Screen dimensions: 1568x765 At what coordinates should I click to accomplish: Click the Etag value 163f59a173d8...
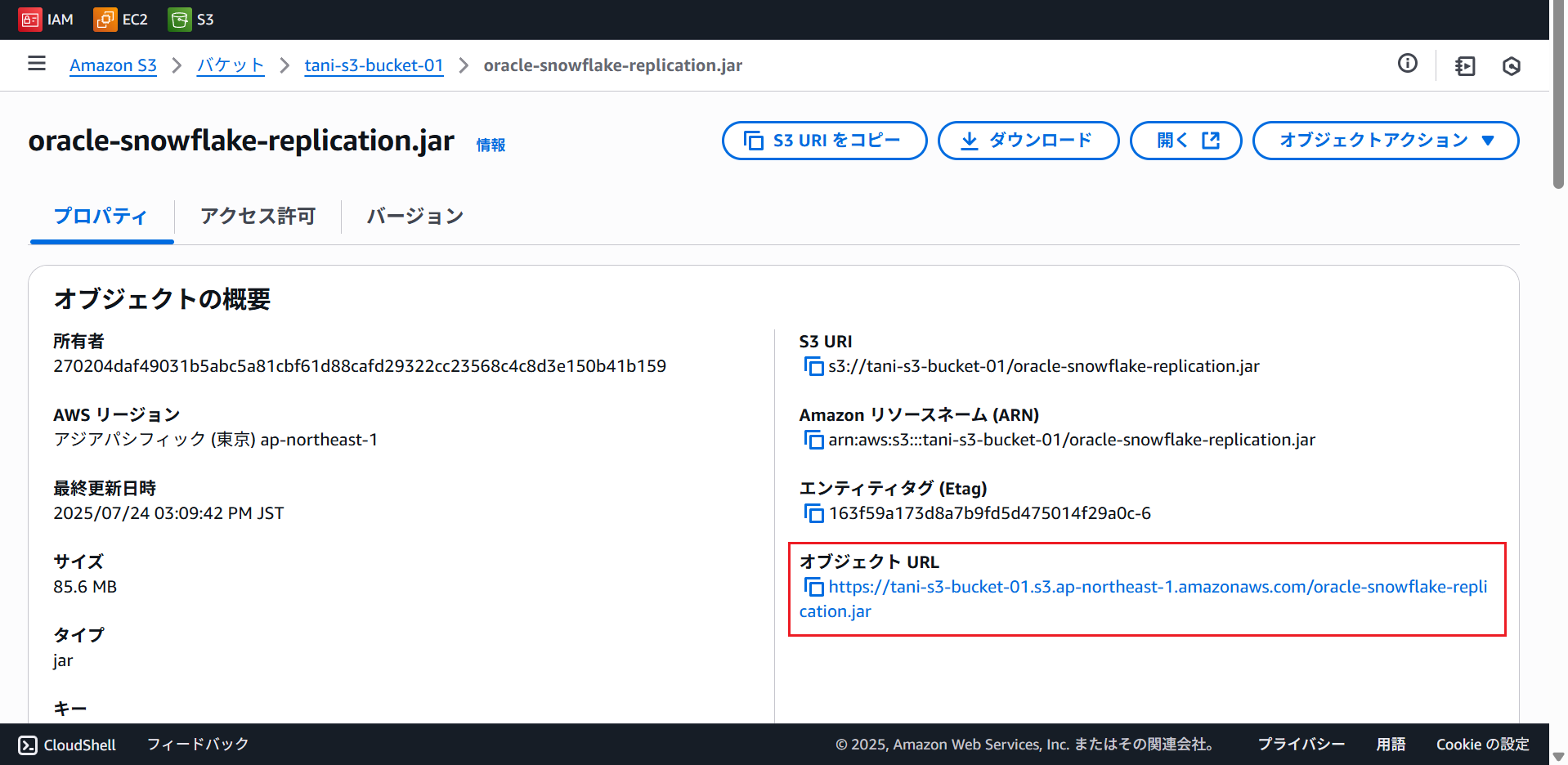[990, 513]
